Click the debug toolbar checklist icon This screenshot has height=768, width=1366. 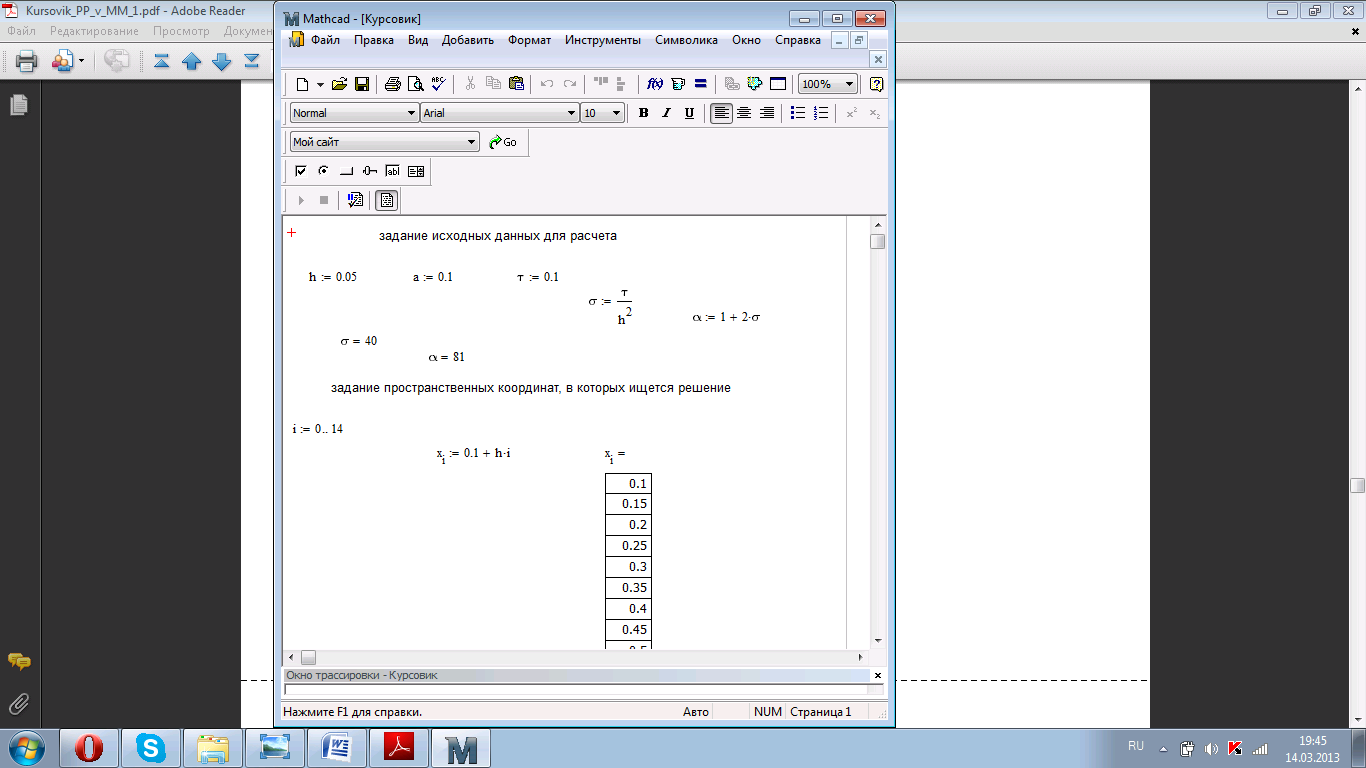click(x=355, y=200)
